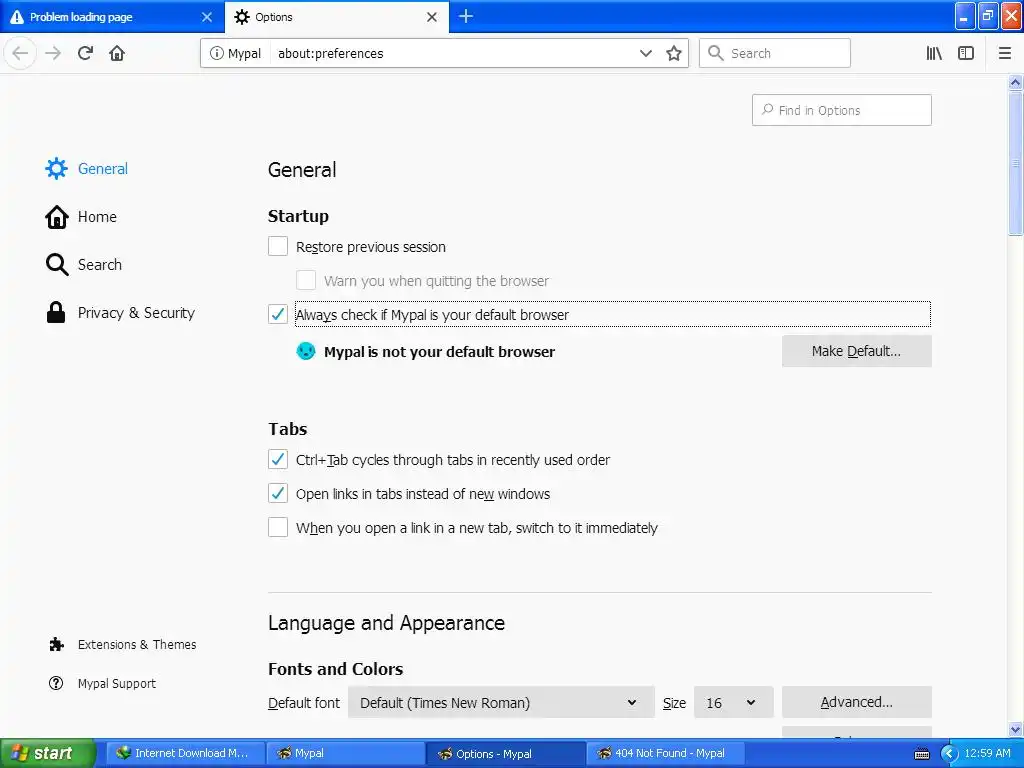Click system tray keyboard icon

pyautogui.click(x=921, y=754)
